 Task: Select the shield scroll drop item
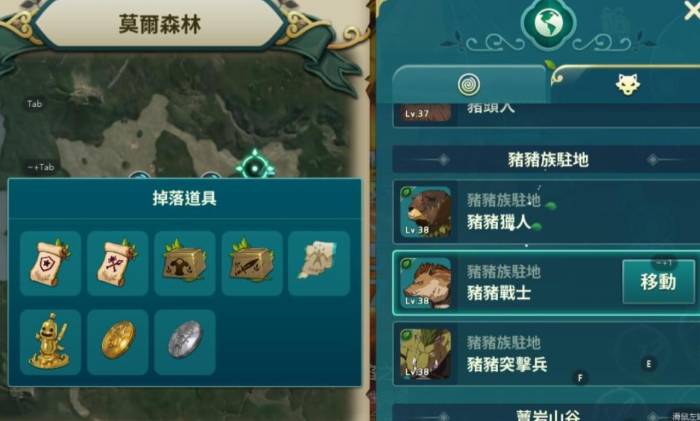[50, 263]
